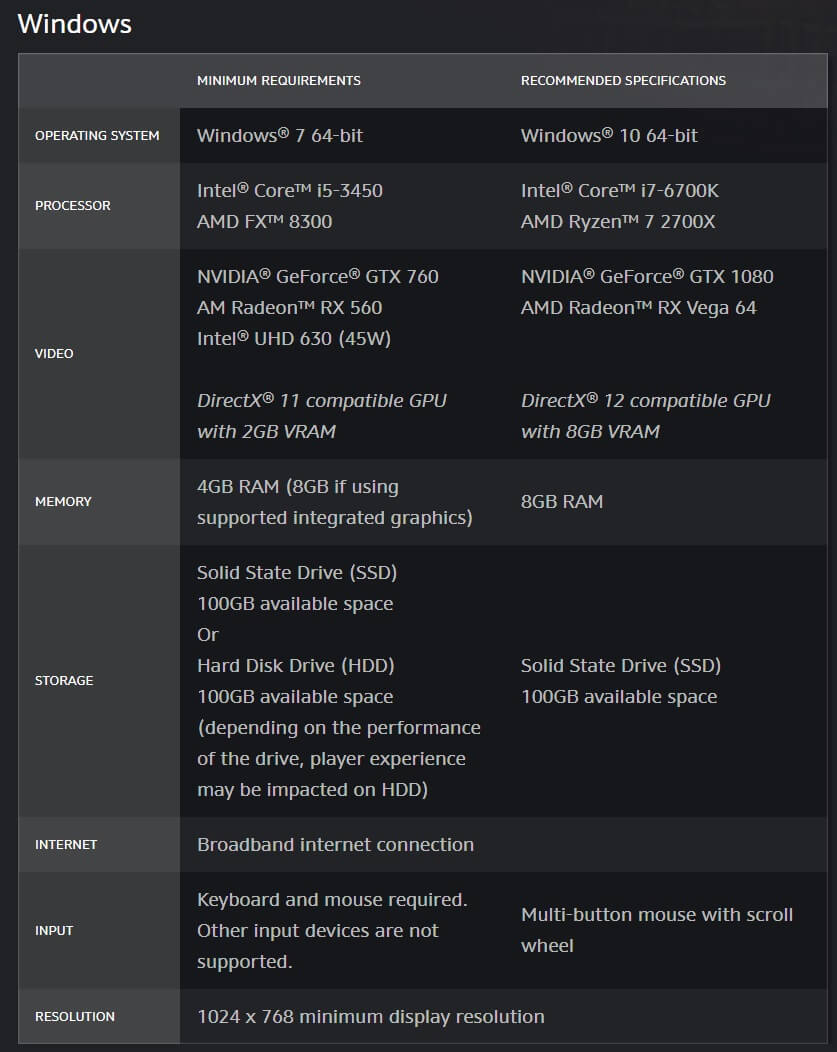This screenshot has width=837, height=1052.
Task: Click the AMD Ryzen 7 2700X text
Action: tap(618, 221)
